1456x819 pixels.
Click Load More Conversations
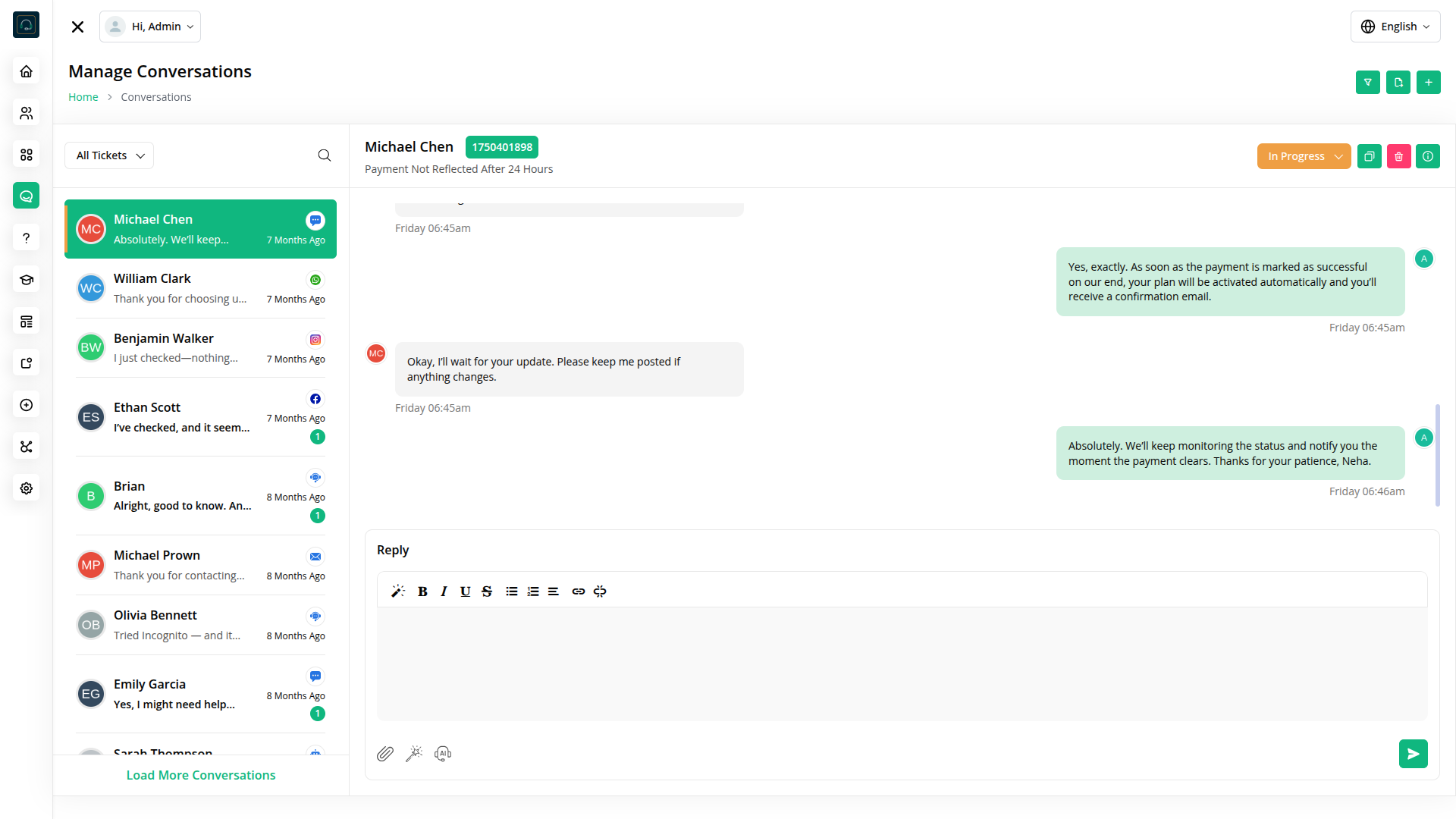[x=201, y=775]
